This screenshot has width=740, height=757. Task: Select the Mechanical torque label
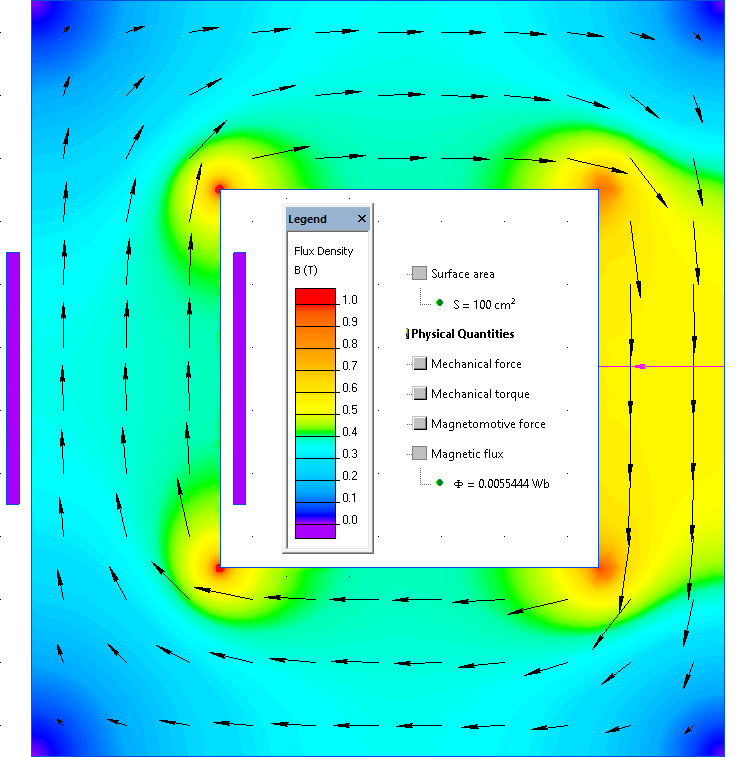pyautogui.click(x=480, y=394)
